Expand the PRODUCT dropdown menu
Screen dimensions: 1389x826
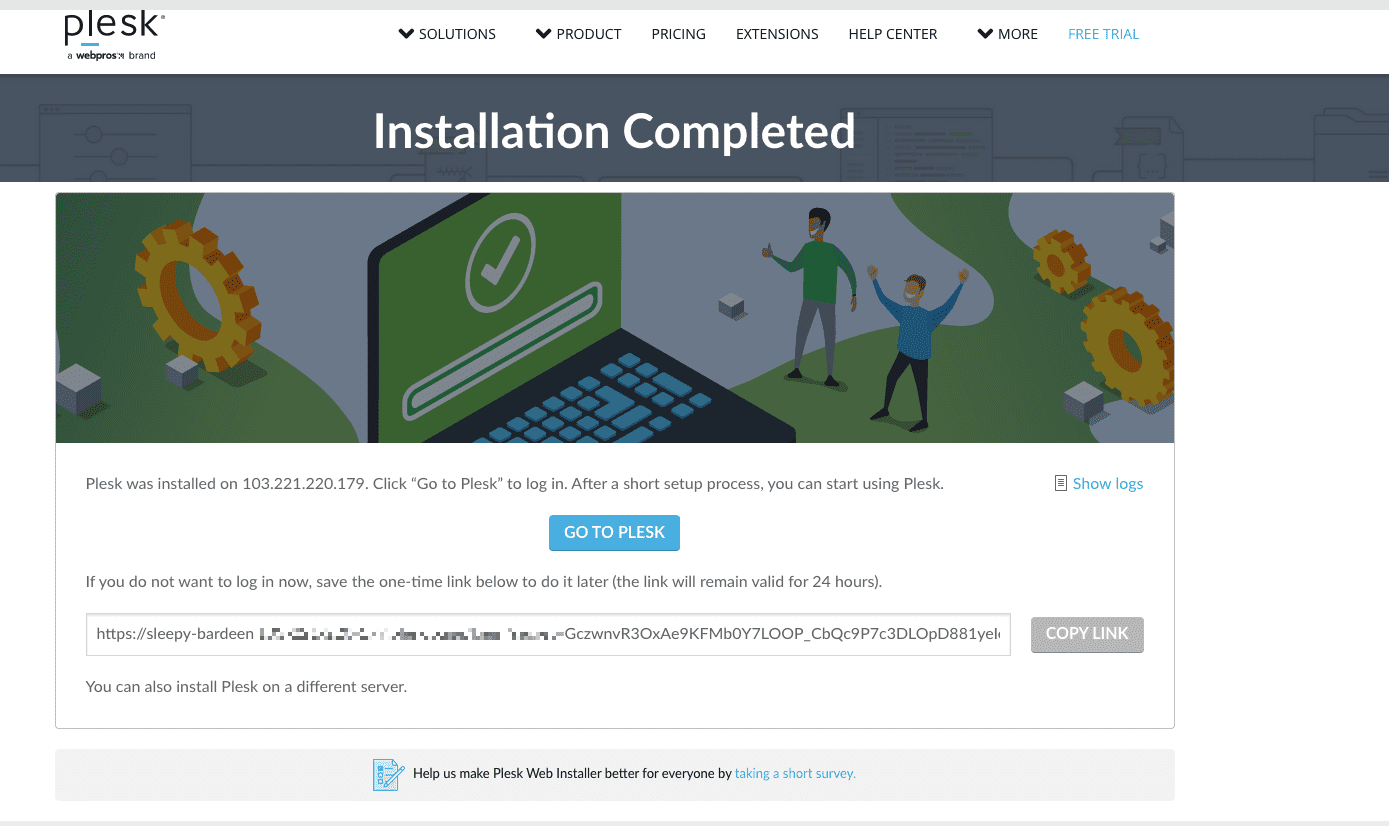click(578, 34)
